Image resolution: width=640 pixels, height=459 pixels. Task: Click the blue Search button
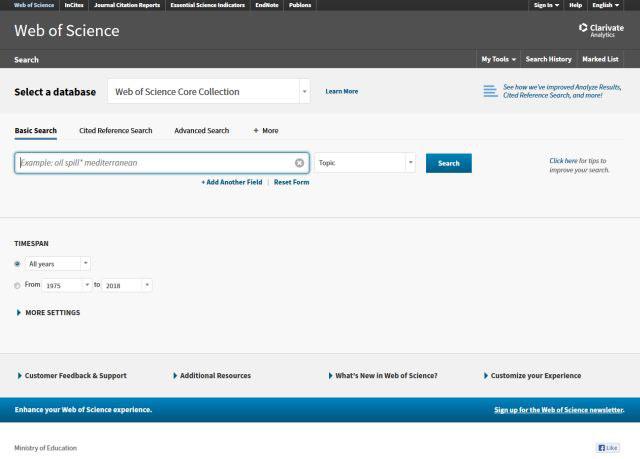[x=449, y=163]
